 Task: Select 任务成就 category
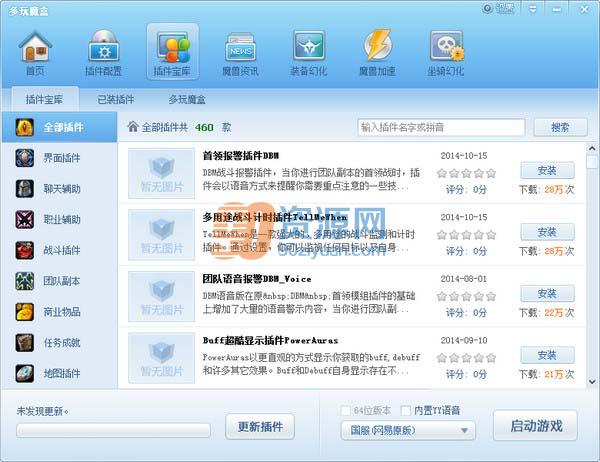(59, 343)
